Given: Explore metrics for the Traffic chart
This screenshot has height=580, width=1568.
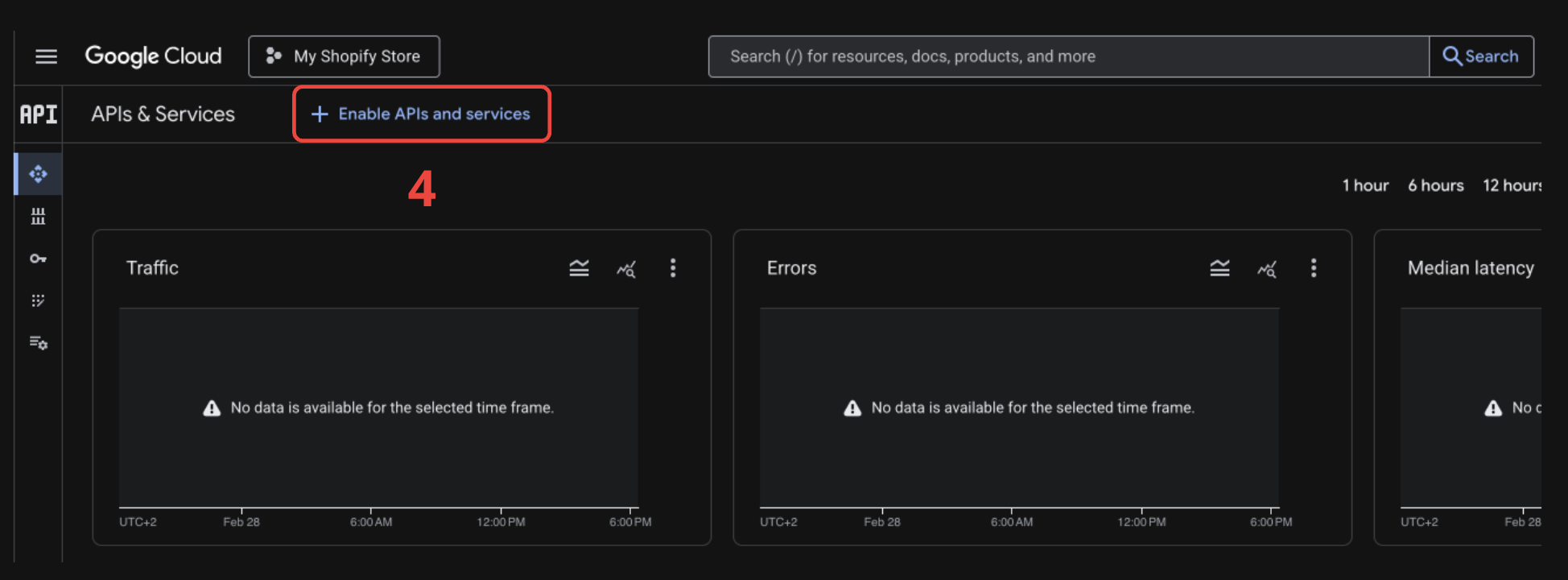Looking at the screenshot, I should [626, 269].
